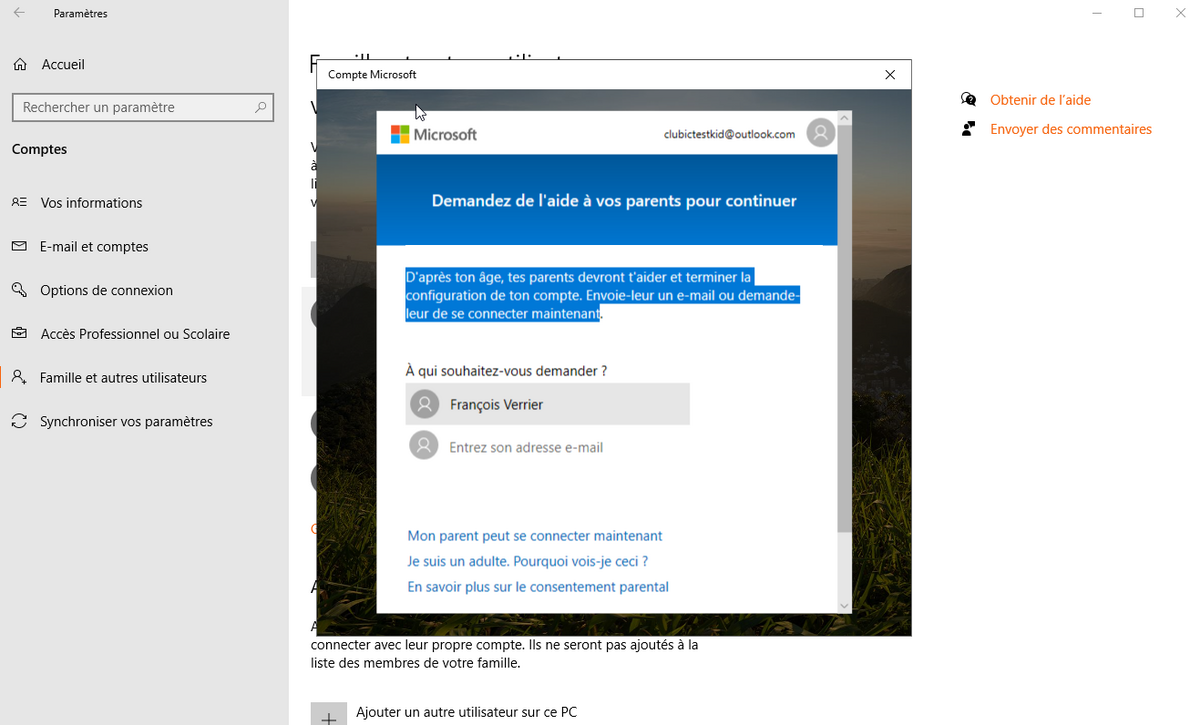The width and height of the screenshot is (1200, 725).
Task: Click À qui souhaitez-vous demander text
Action: click(x=506, y=371)
